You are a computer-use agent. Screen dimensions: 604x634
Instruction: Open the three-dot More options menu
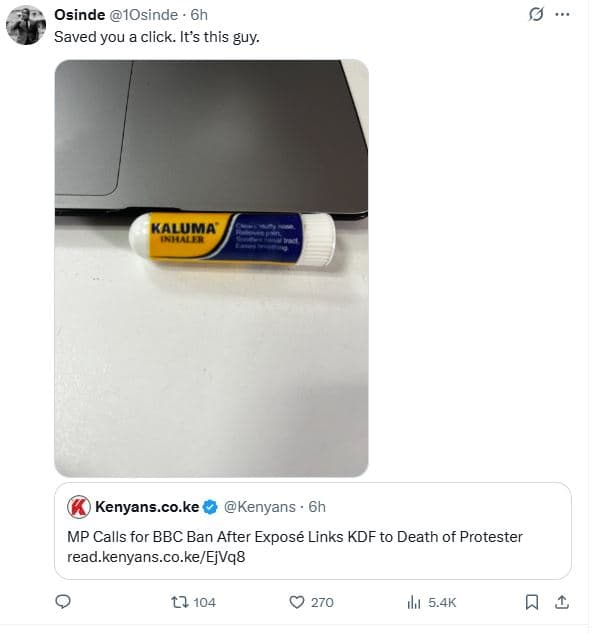point(564,15)
